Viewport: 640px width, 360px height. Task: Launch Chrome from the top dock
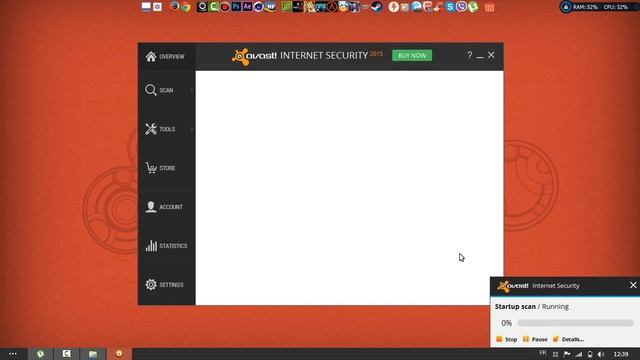(x=186, y=7)
